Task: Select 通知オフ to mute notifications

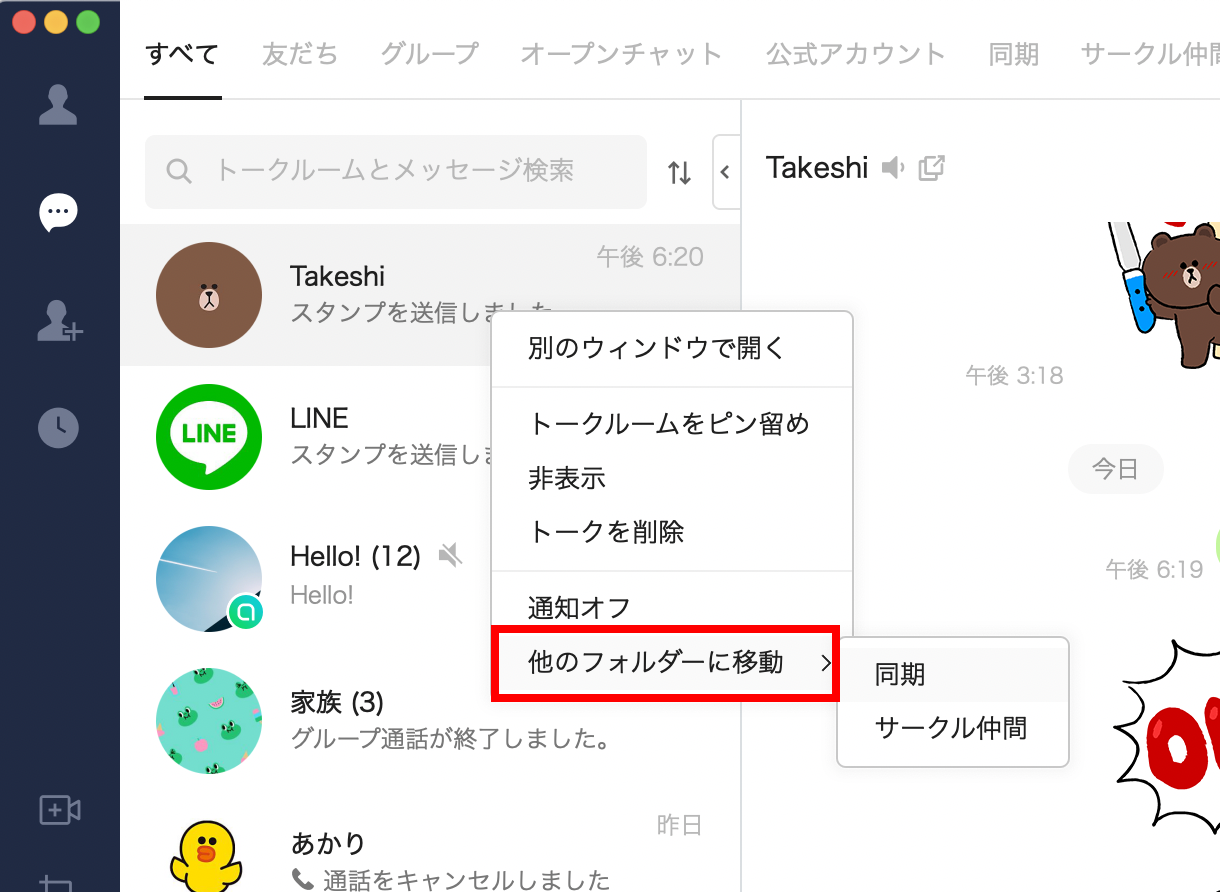Action: point(579,607)
